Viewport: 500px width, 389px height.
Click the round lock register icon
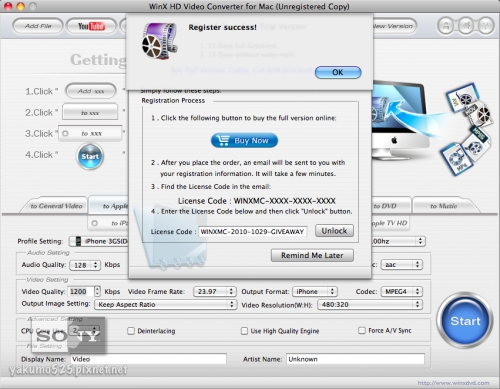coord(446,26)
